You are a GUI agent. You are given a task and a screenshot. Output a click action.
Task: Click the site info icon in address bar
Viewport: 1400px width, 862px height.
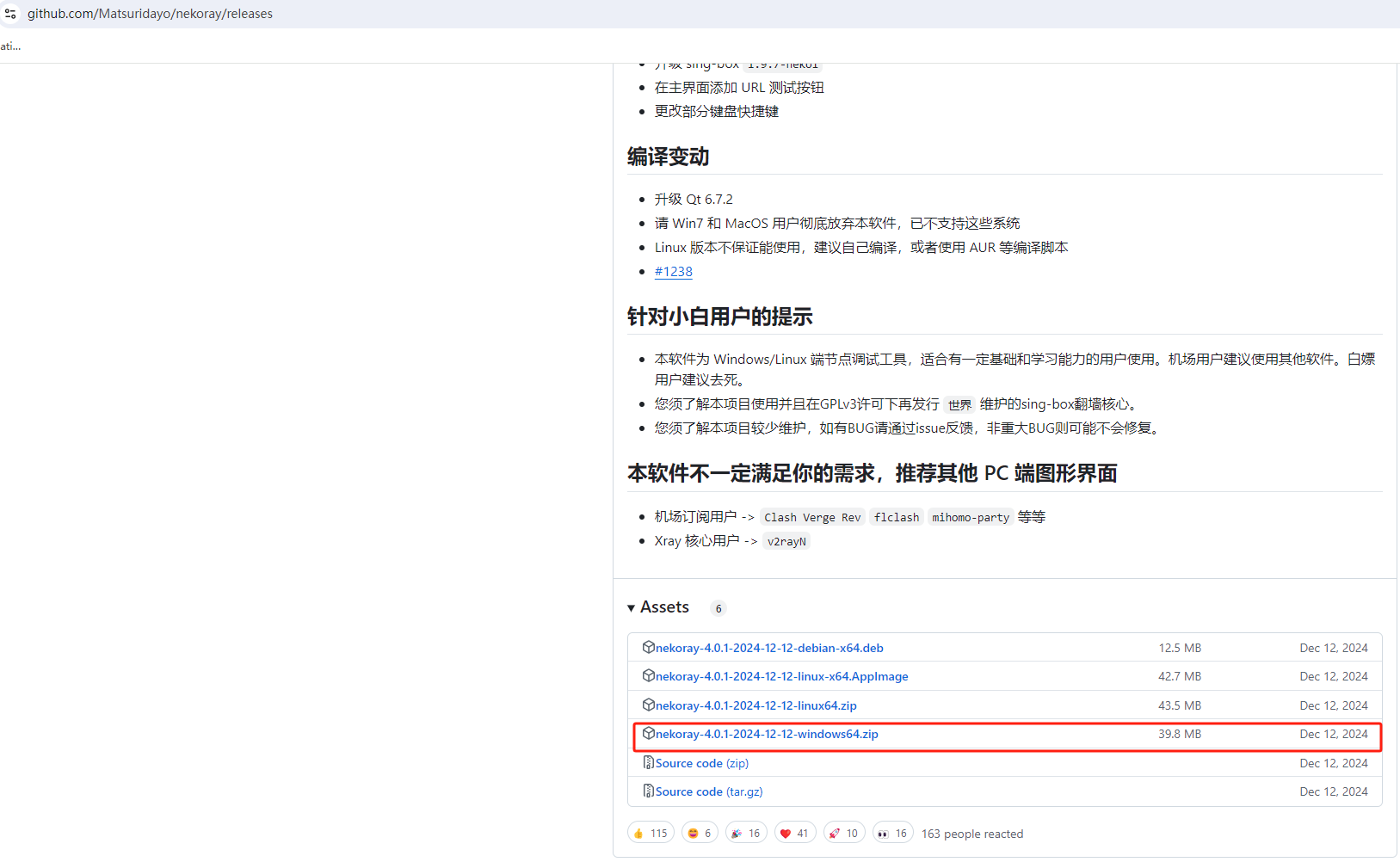point(10,14)
